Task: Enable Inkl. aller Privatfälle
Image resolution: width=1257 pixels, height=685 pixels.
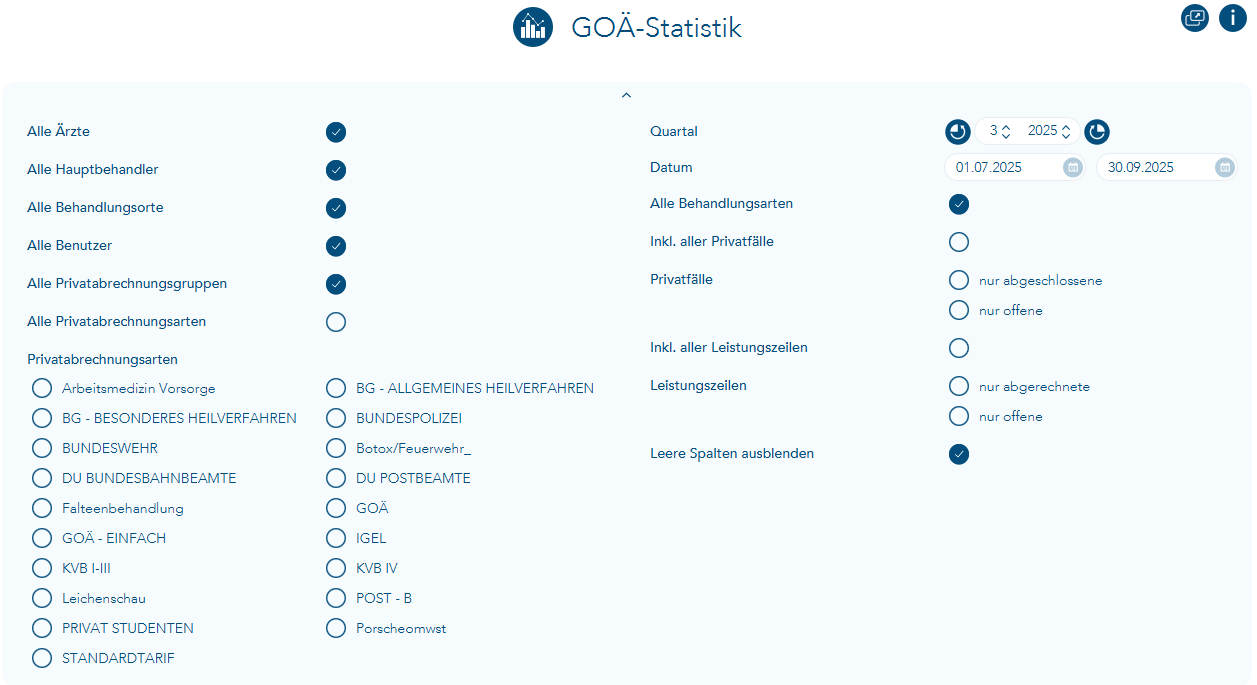Action: tap(959, 242)
